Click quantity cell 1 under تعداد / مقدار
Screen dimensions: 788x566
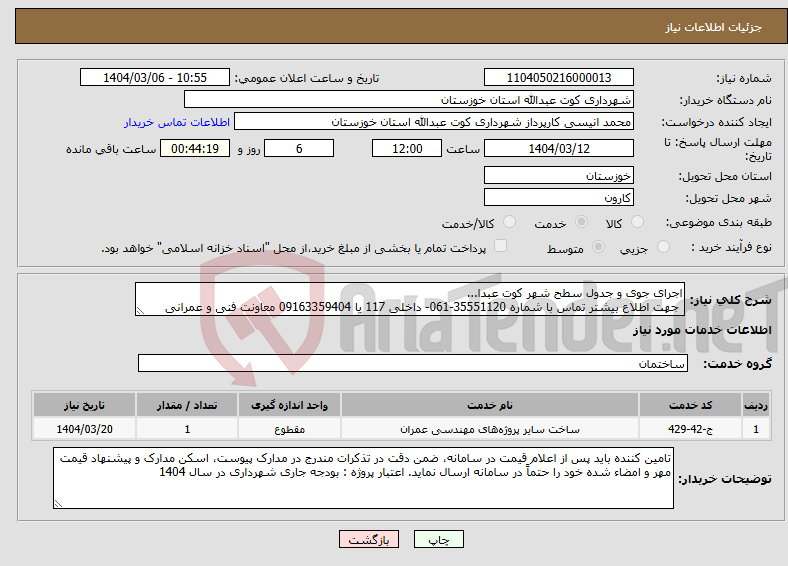[x=187, y=429]
